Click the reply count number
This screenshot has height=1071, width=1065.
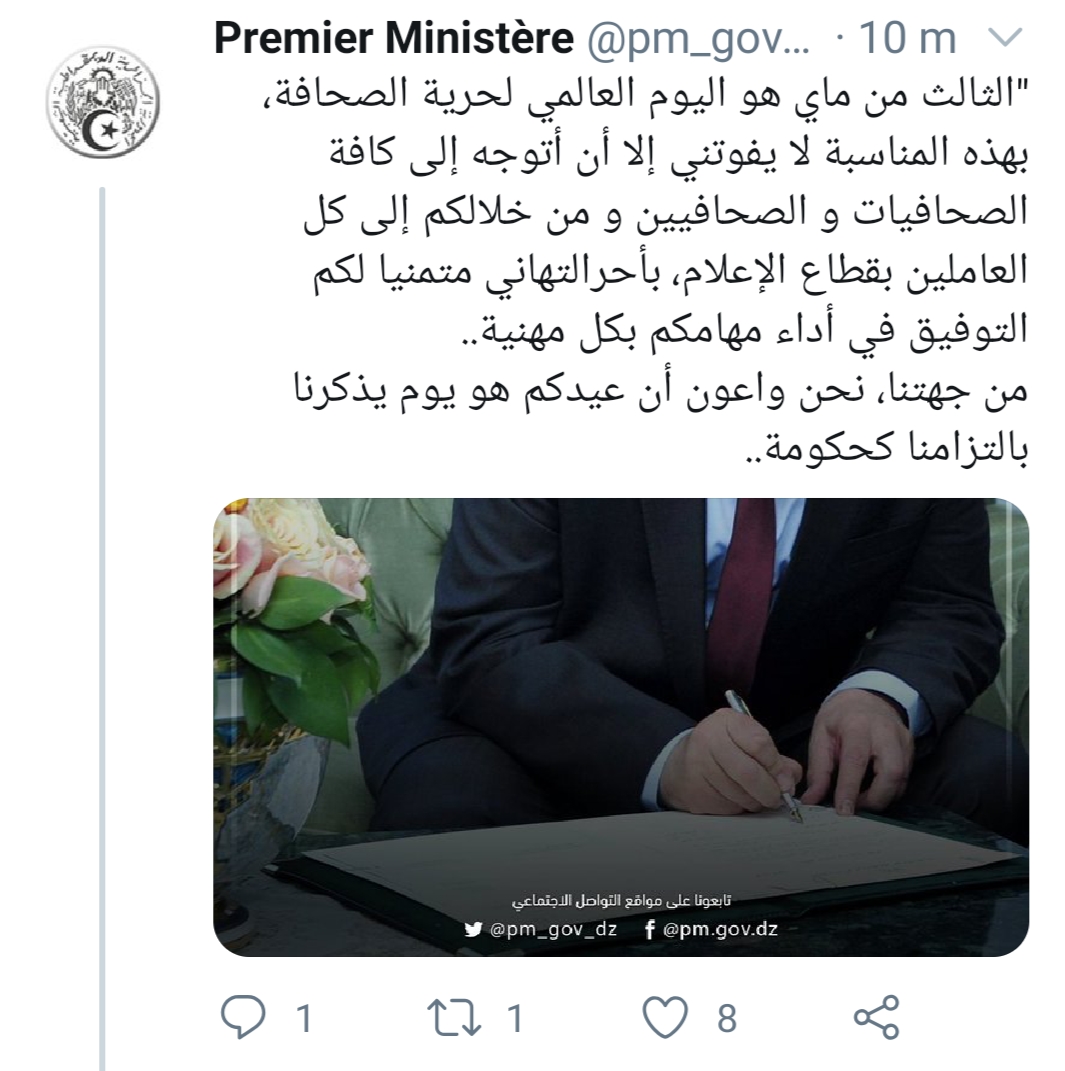click(304, 1018)
